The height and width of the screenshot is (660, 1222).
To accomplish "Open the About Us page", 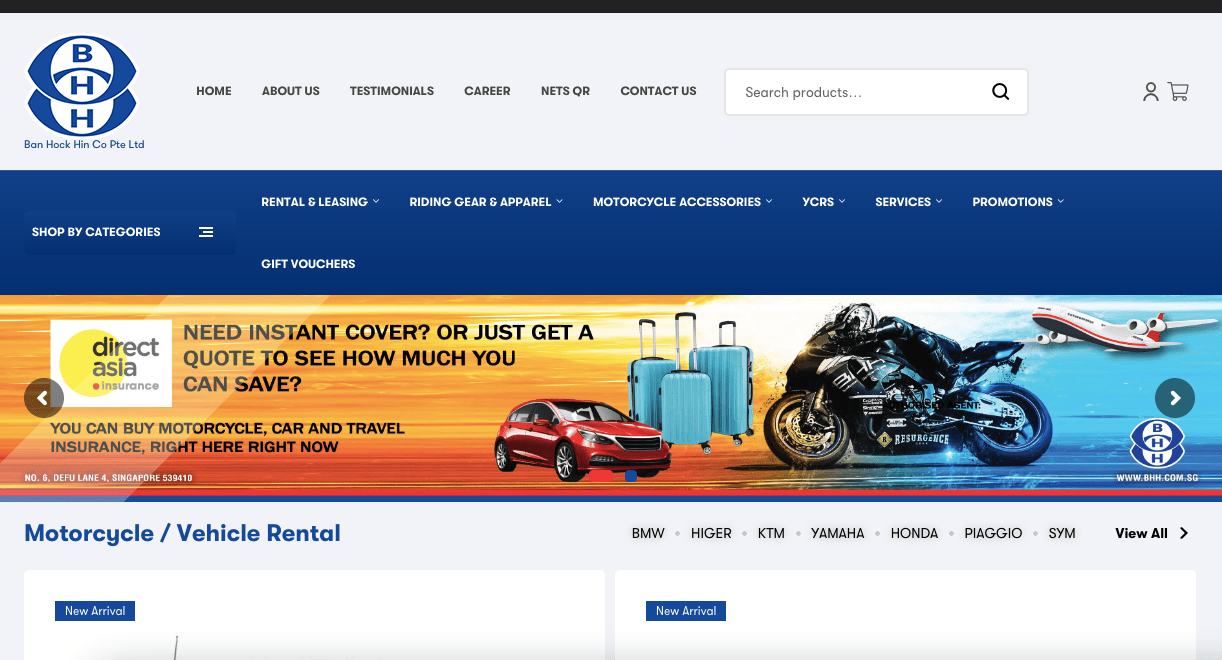I will click(291, 91).
